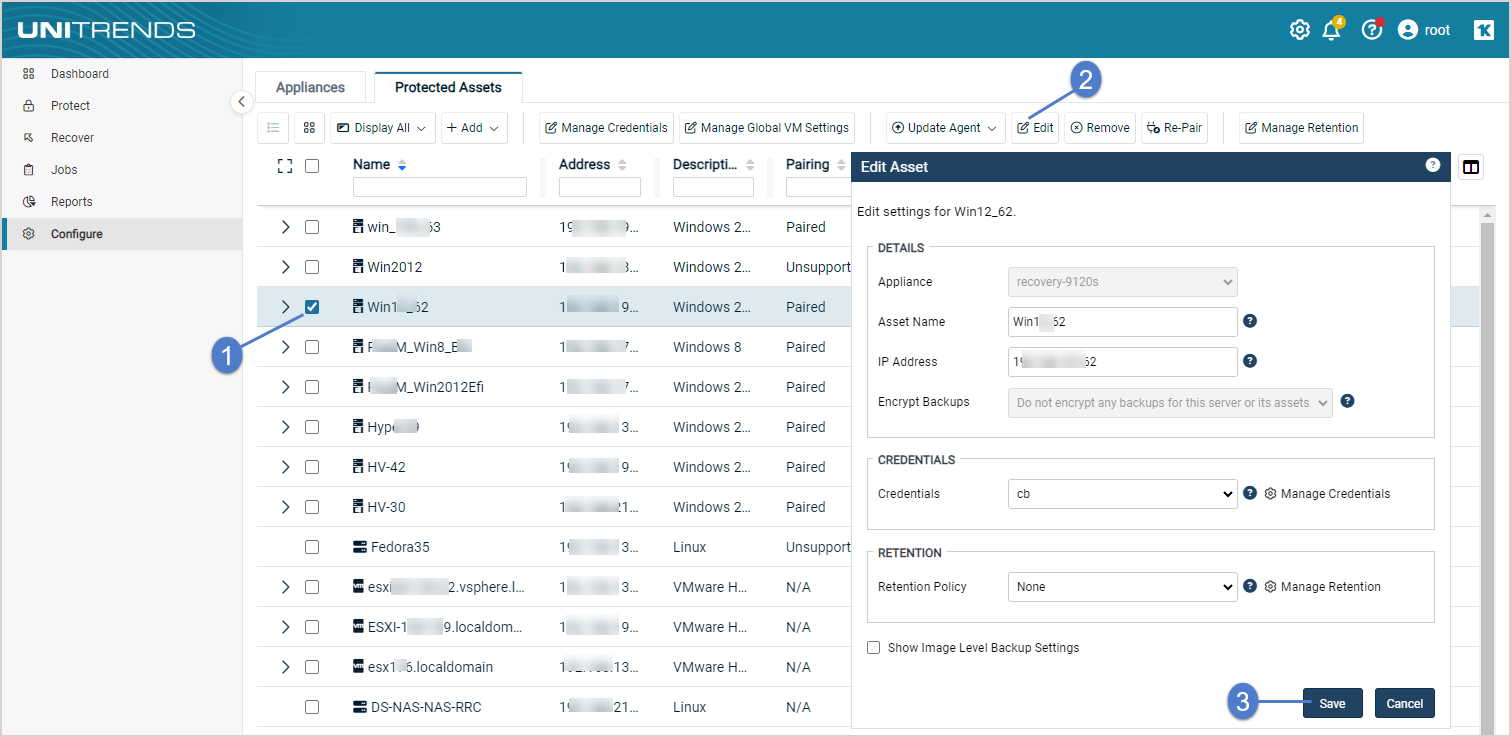Open Manage Global VM Settings
This screenshot has width=1511, height=737.
coord(767,128)
